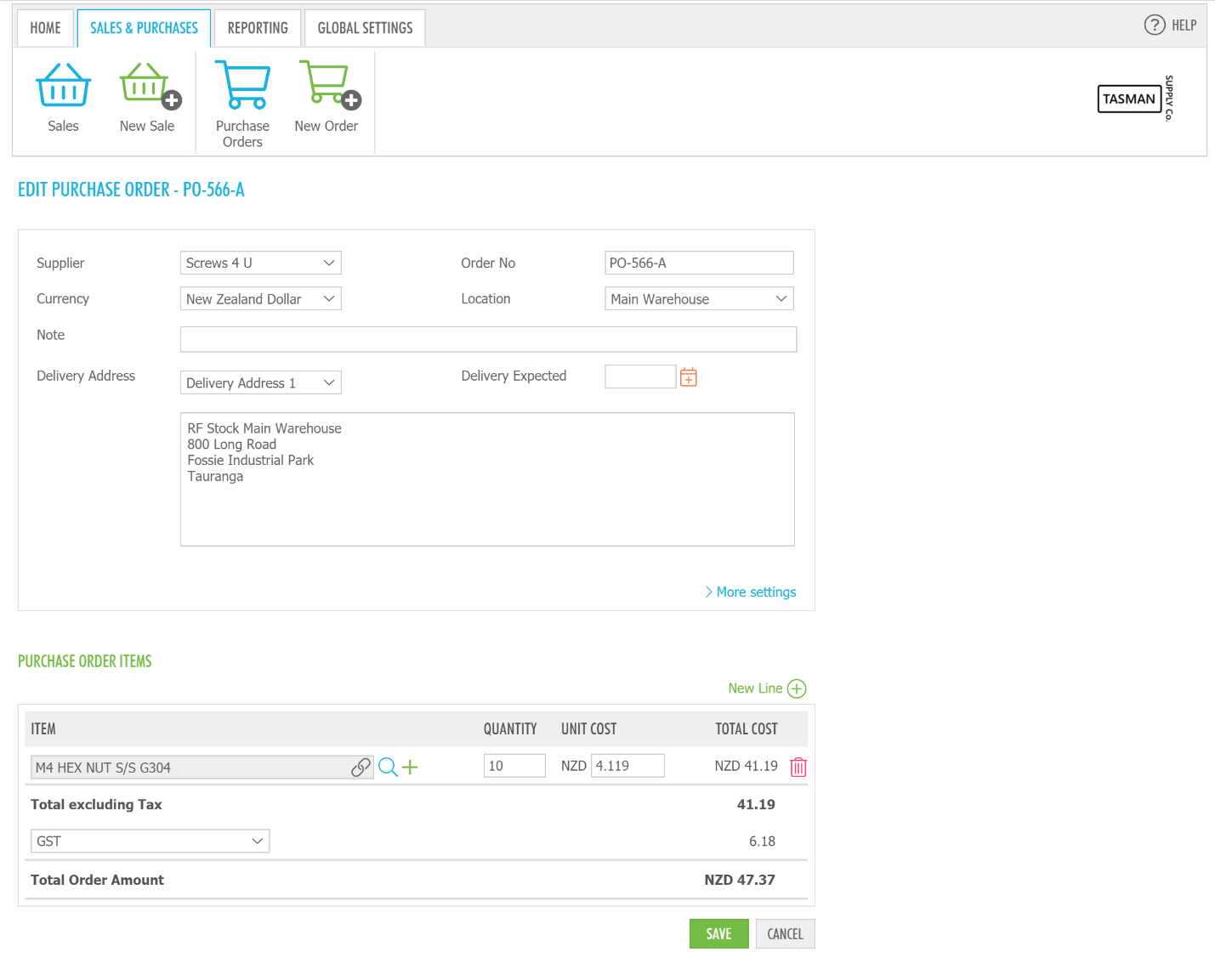The height and width of the screenshot is (980, 1215).
Task: Save the purchase order
Action: pos(718,933)
